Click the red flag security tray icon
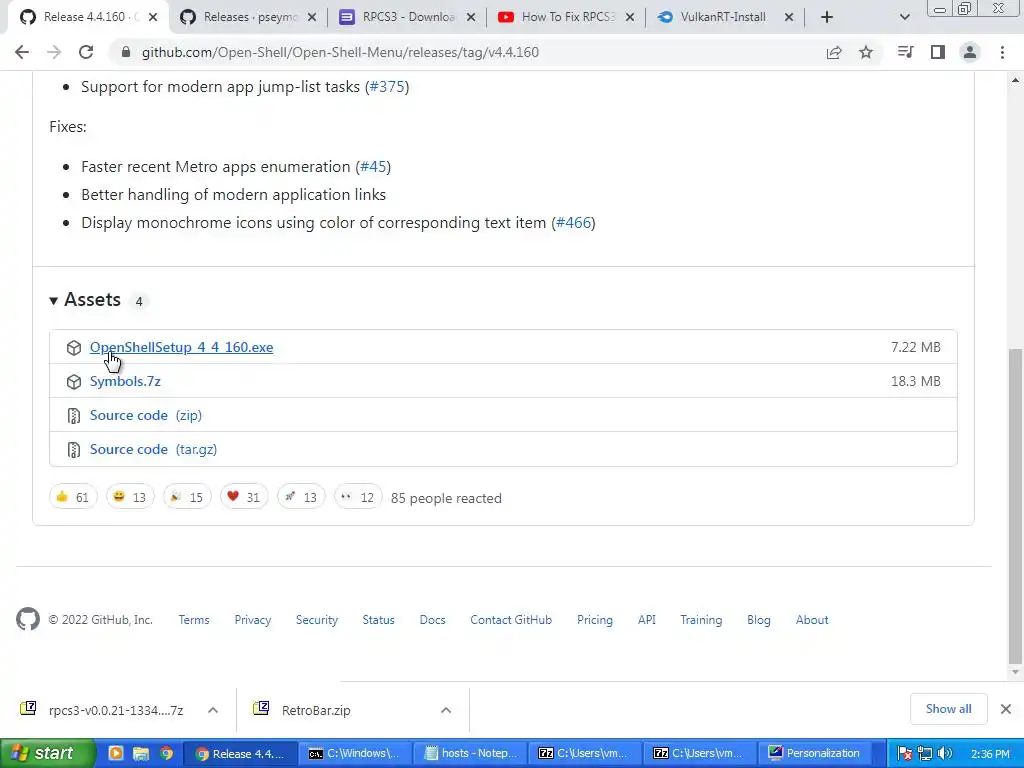This screenshot has width=1024, height=768. [x=904, y=754]
